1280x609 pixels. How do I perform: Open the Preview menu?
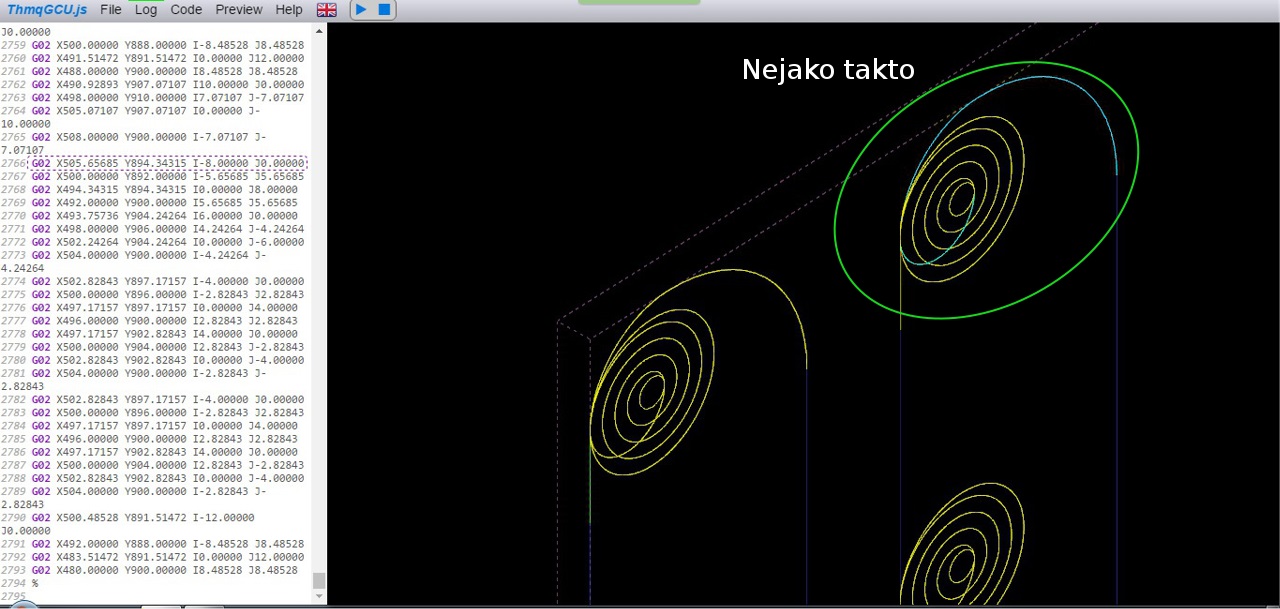(x=239, y=10)
